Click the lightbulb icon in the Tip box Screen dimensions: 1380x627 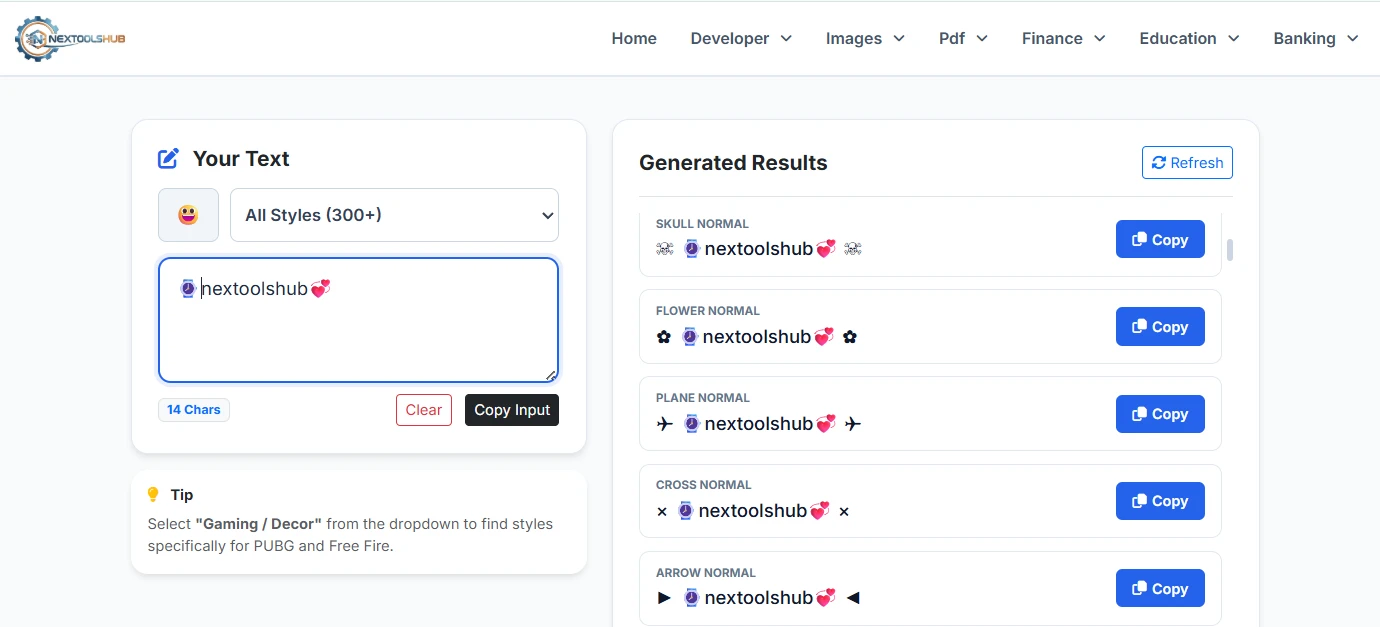tap(153, 494)
